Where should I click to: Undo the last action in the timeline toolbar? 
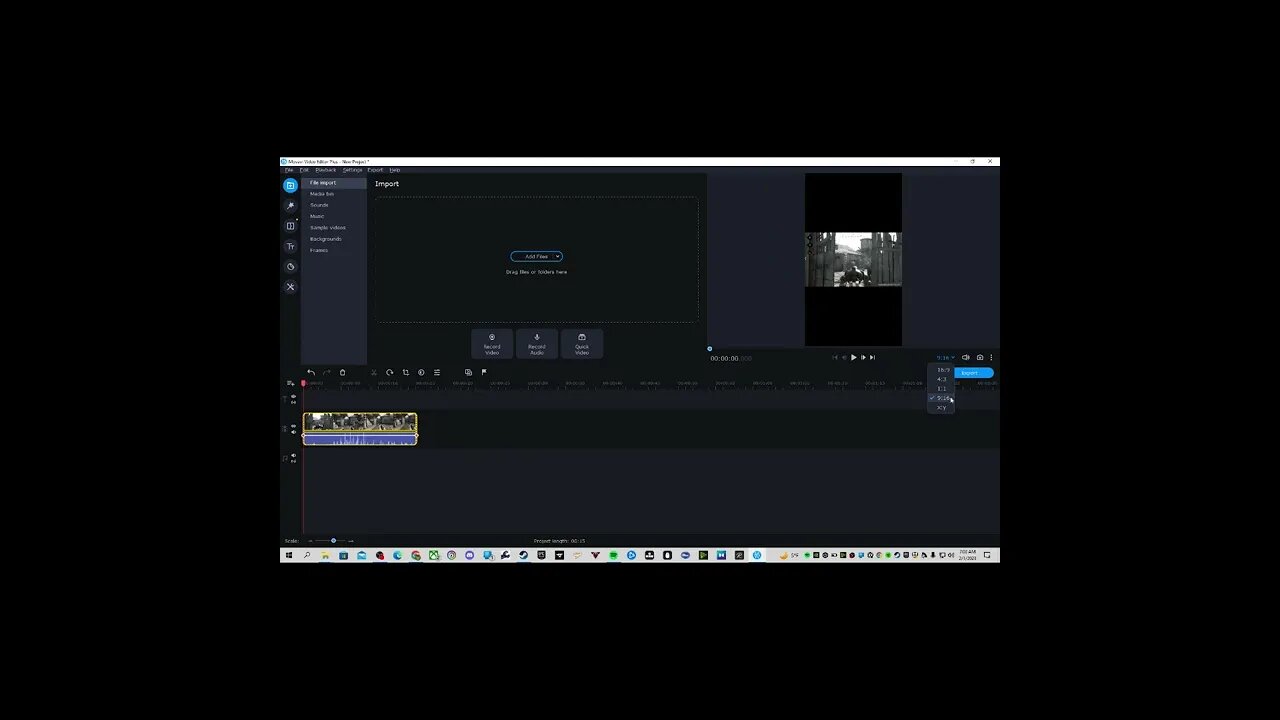pyautogui.click(x=311, y=372)
